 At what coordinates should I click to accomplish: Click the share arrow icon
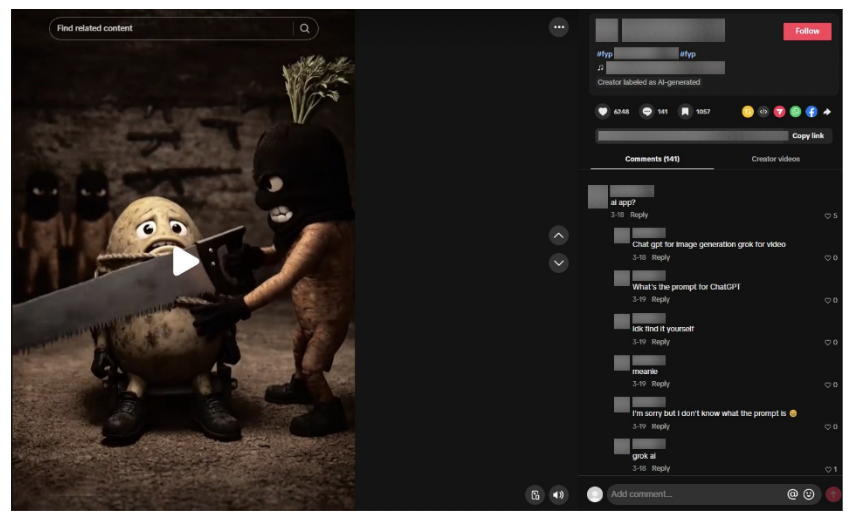point(827,112)
